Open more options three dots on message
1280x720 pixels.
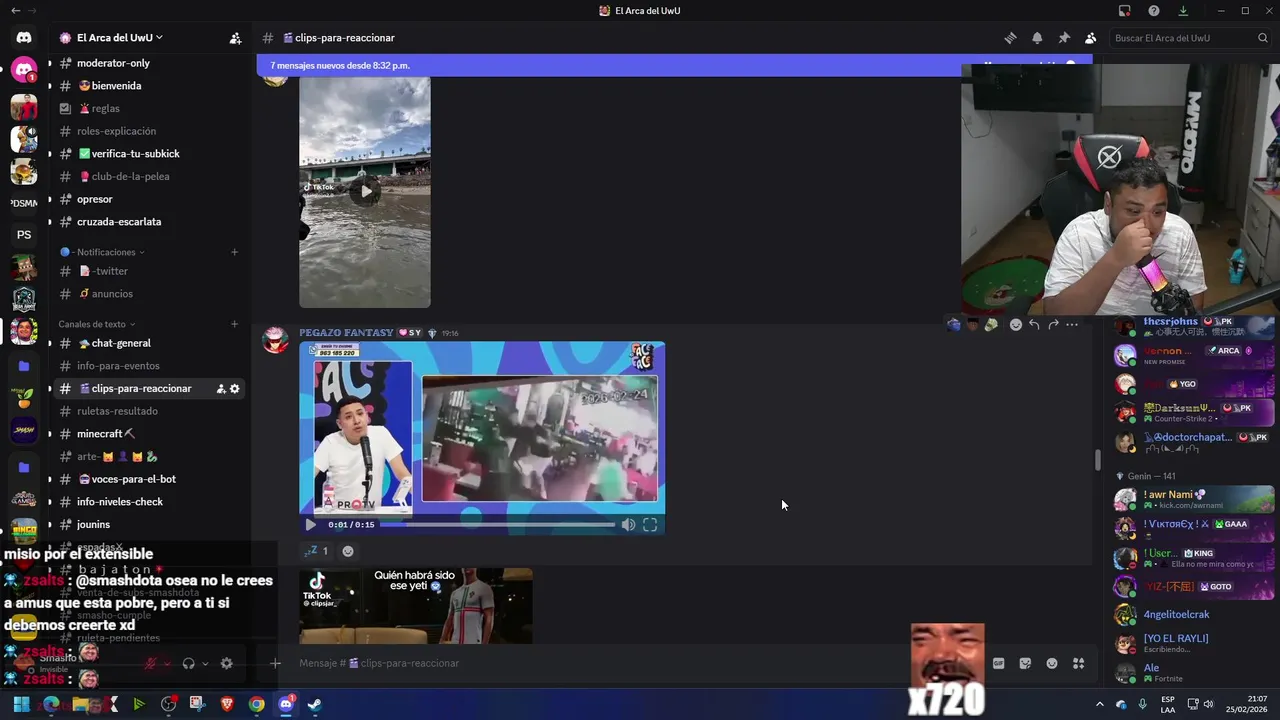(1072, 324)
